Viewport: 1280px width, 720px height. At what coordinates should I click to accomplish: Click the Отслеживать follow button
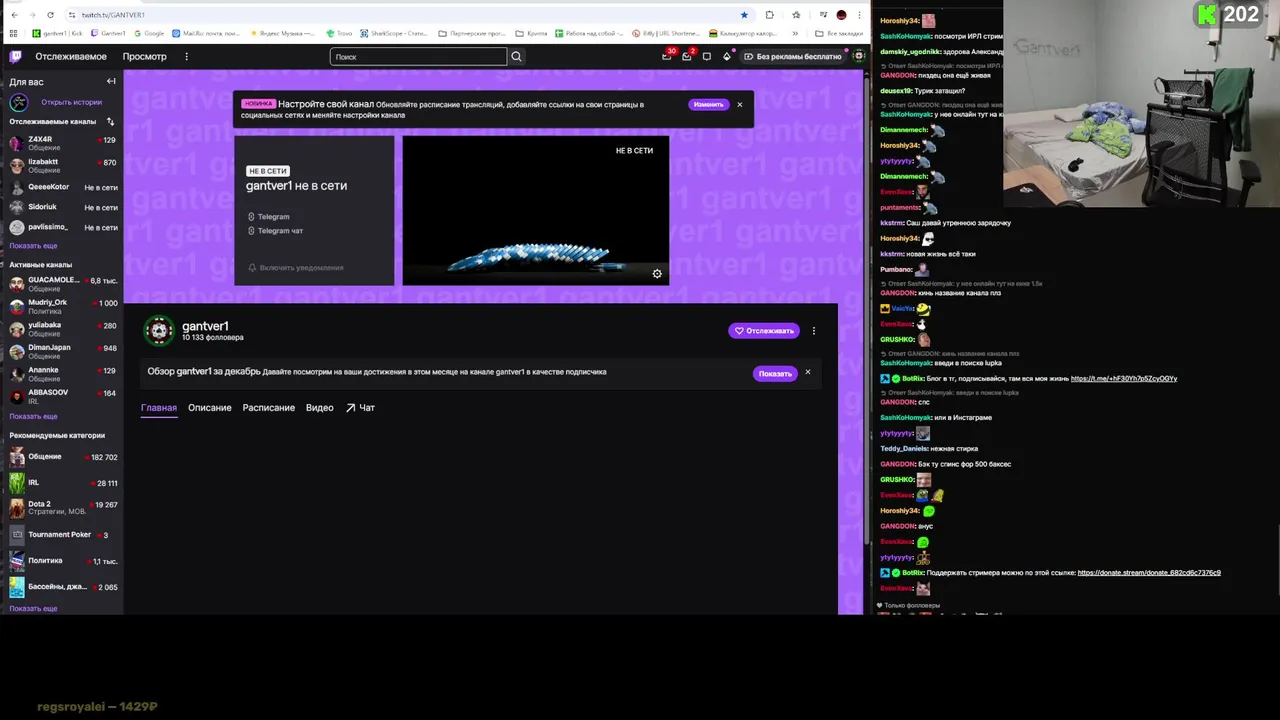(764, 331)
